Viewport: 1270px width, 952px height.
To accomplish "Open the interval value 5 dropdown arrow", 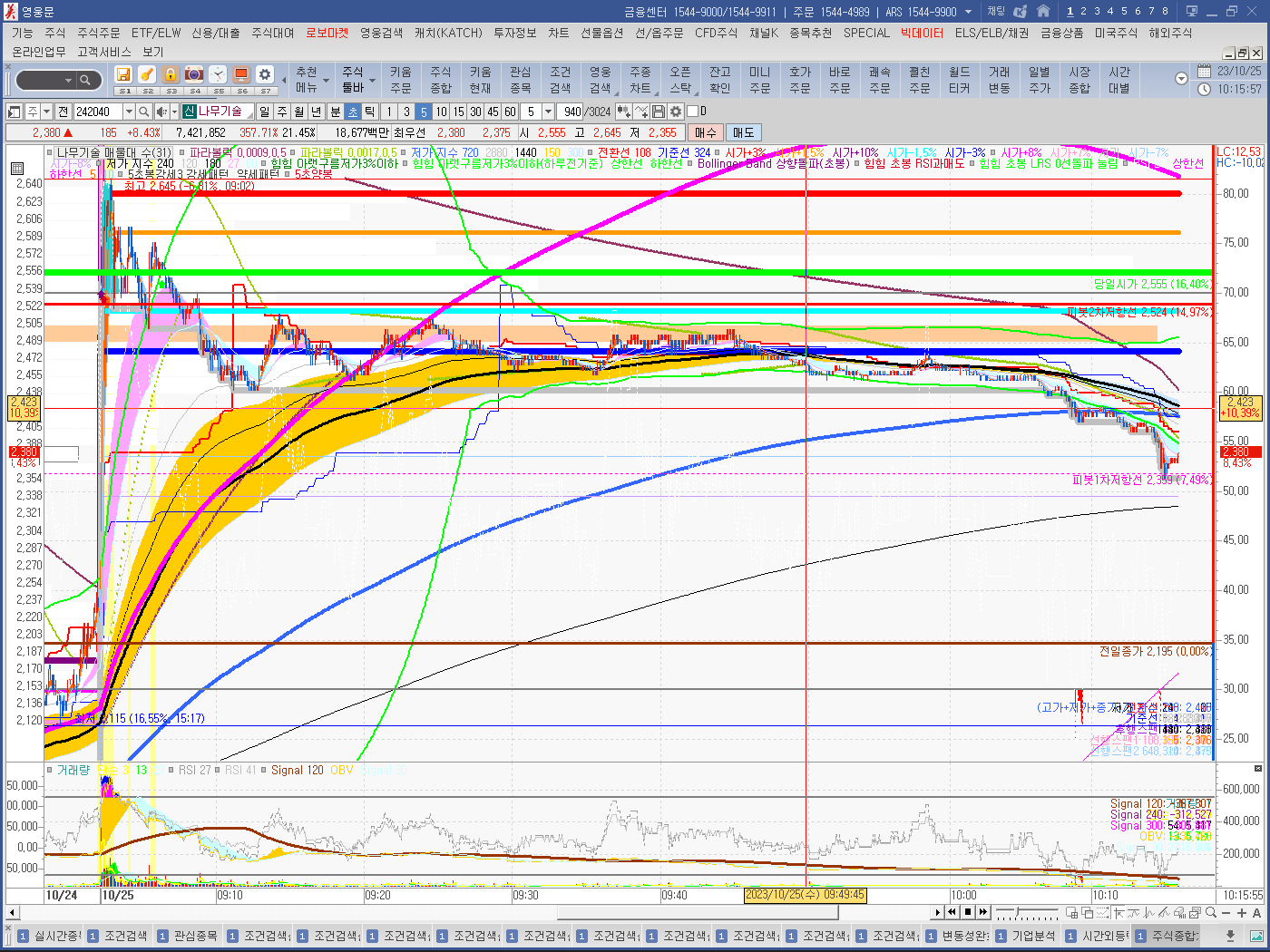I will [x=548, y=112].
